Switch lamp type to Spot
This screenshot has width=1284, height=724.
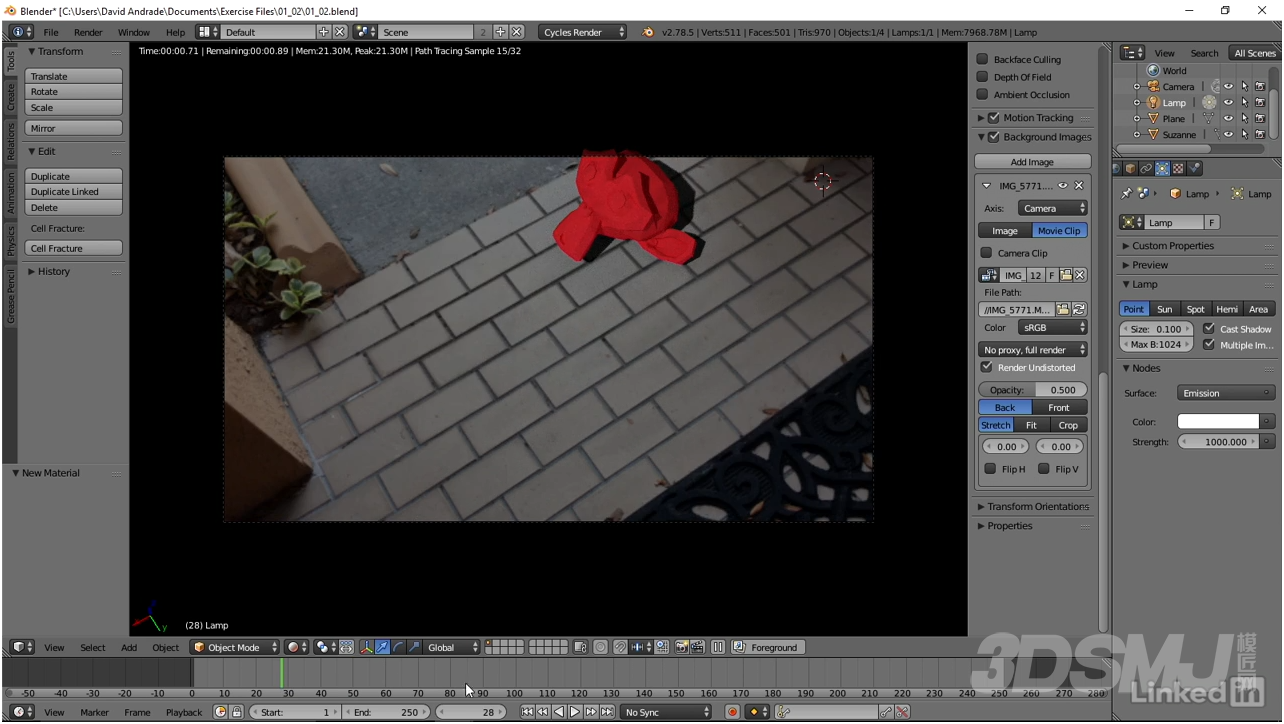(1195, 309)
